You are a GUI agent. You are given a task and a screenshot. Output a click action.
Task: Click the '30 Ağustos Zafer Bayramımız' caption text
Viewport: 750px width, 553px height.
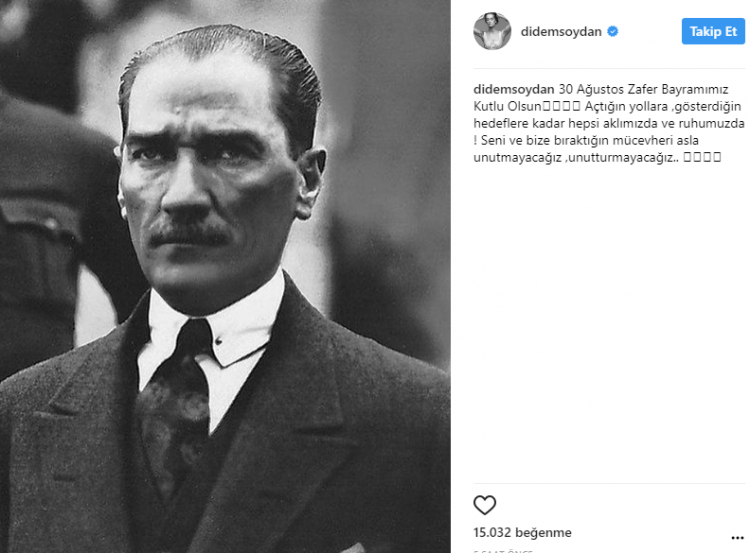point(643,89)
